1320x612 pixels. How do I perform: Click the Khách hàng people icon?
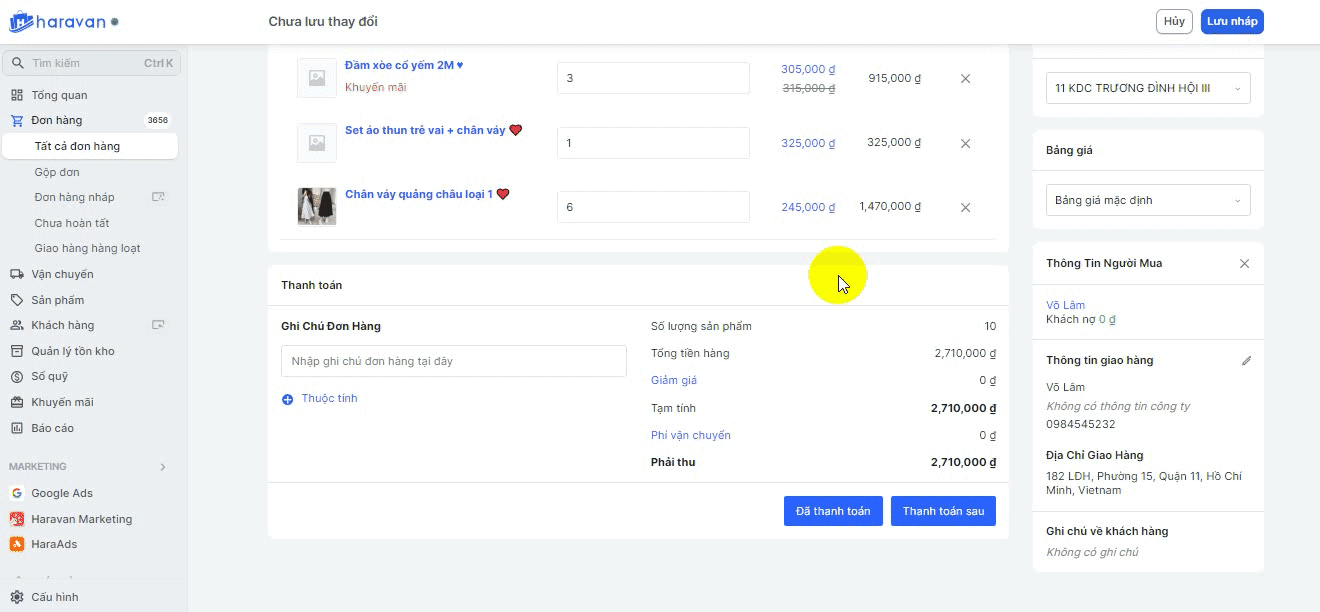[x=16, y=325]
